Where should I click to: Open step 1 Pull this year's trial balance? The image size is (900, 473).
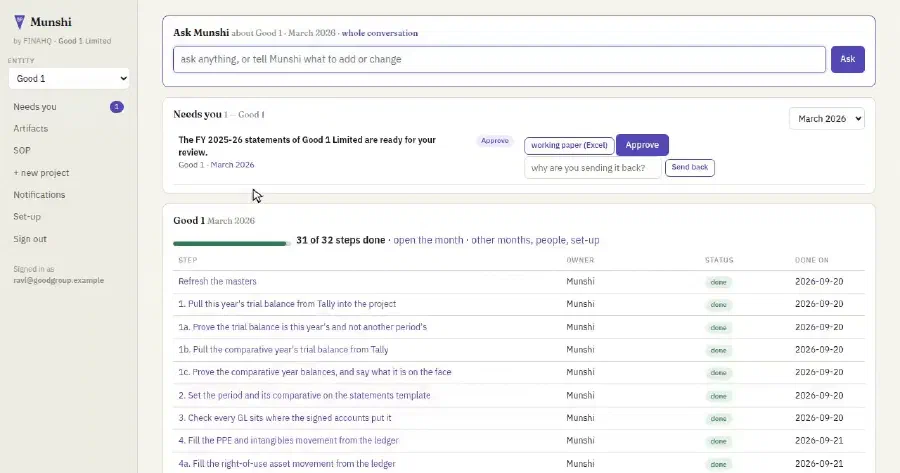[x=287, y=304]
